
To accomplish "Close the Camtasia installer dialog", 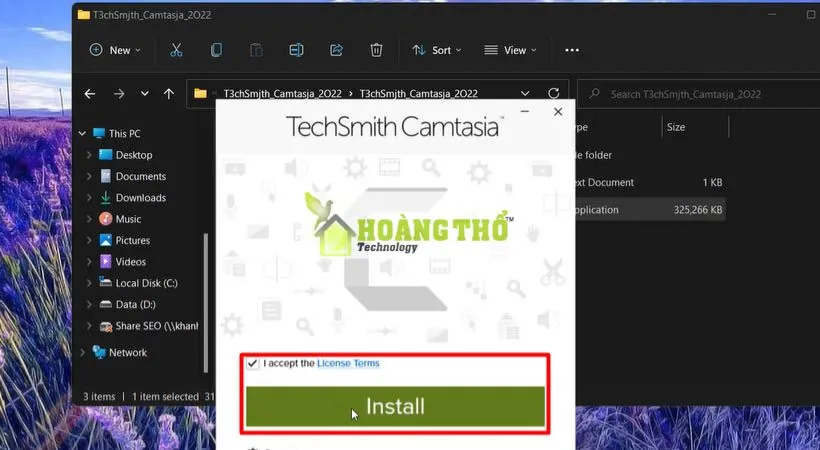I will click(558, 111).
